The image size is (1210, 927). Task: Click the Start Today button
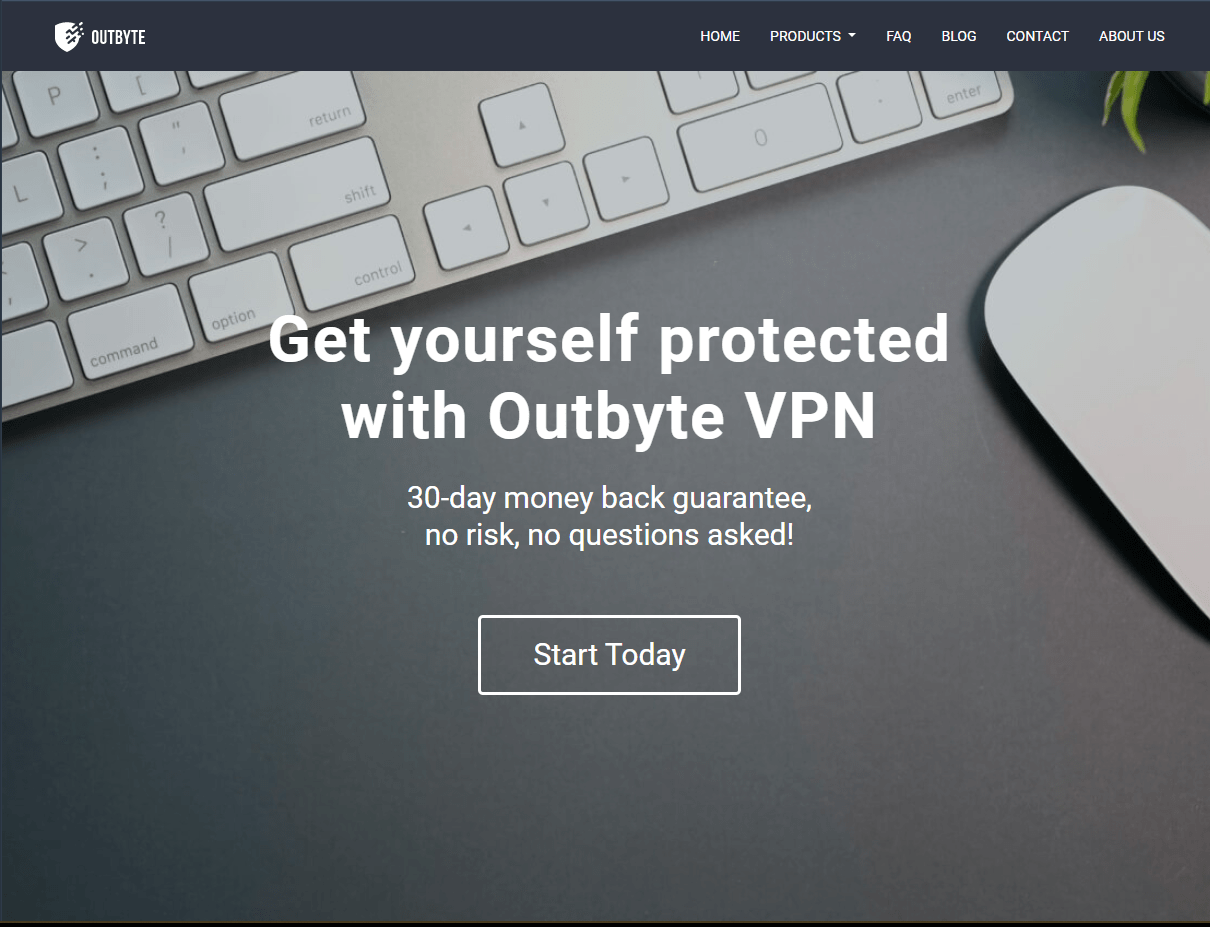click(x=609, y=655)
